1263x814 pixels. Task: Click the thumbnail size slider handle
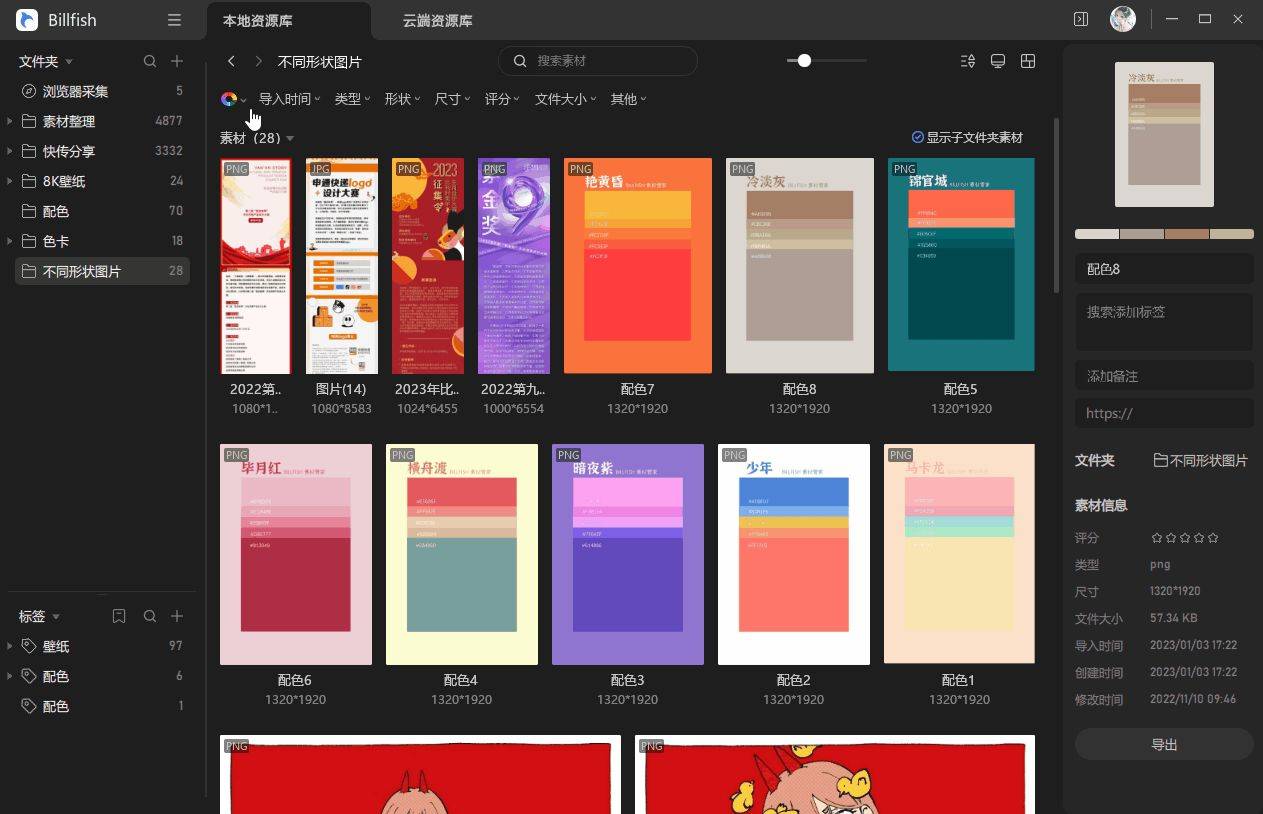point(804,61)
